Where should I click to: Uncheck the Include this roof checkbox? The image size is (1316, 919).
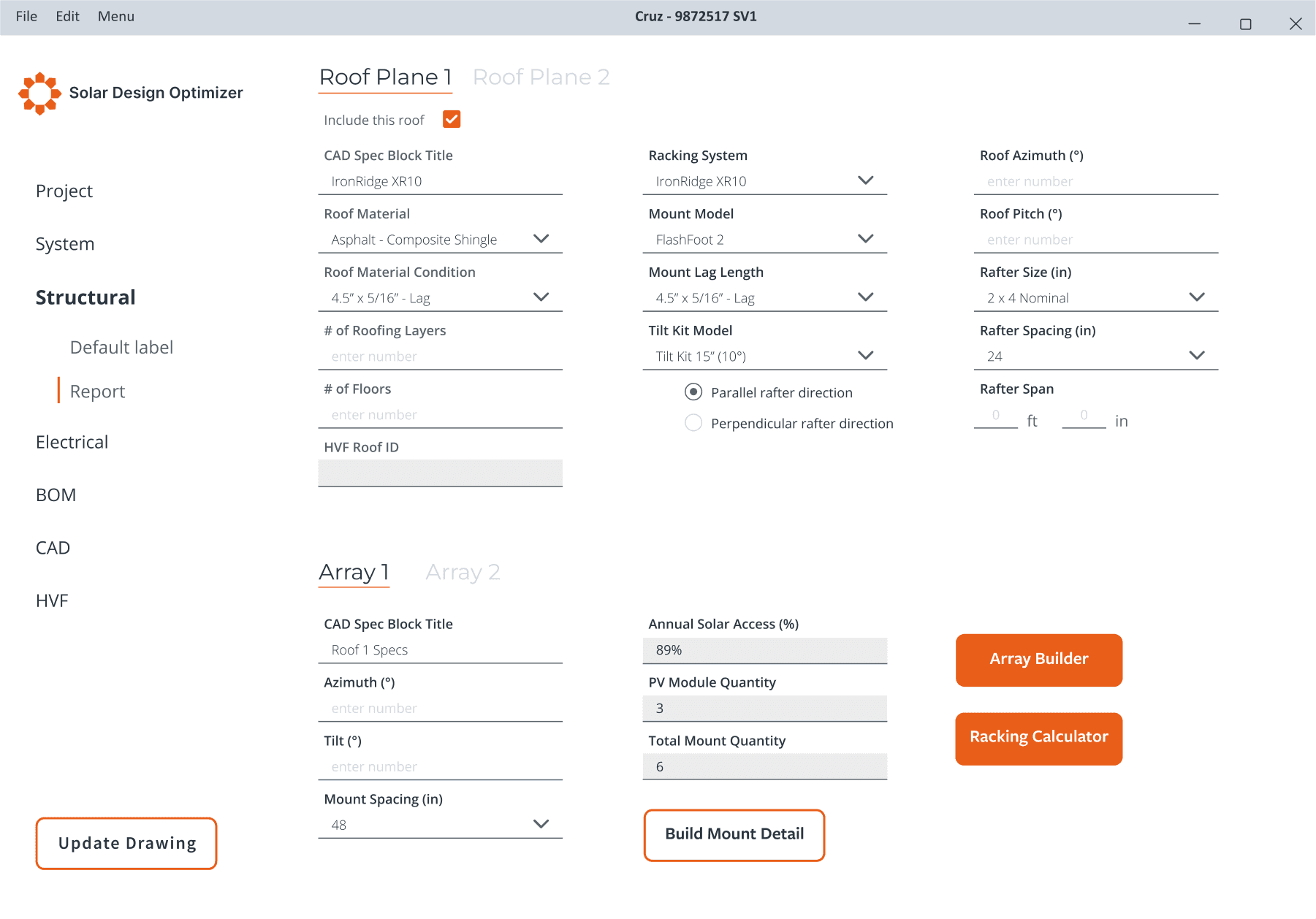pos(452,119)
